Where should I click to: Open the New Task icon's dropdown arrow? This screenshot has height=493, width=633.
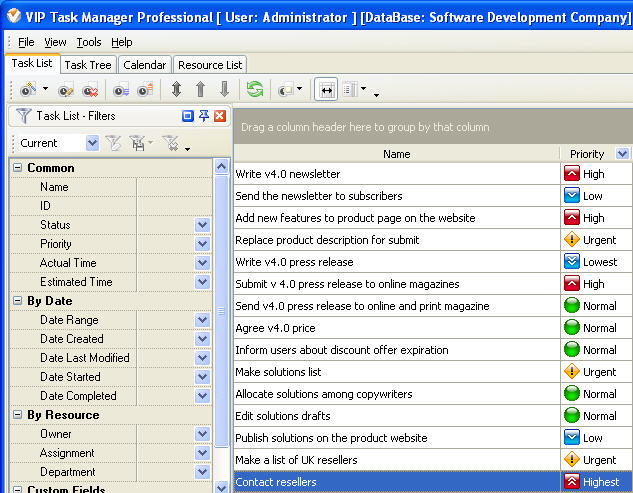point(45,88)
